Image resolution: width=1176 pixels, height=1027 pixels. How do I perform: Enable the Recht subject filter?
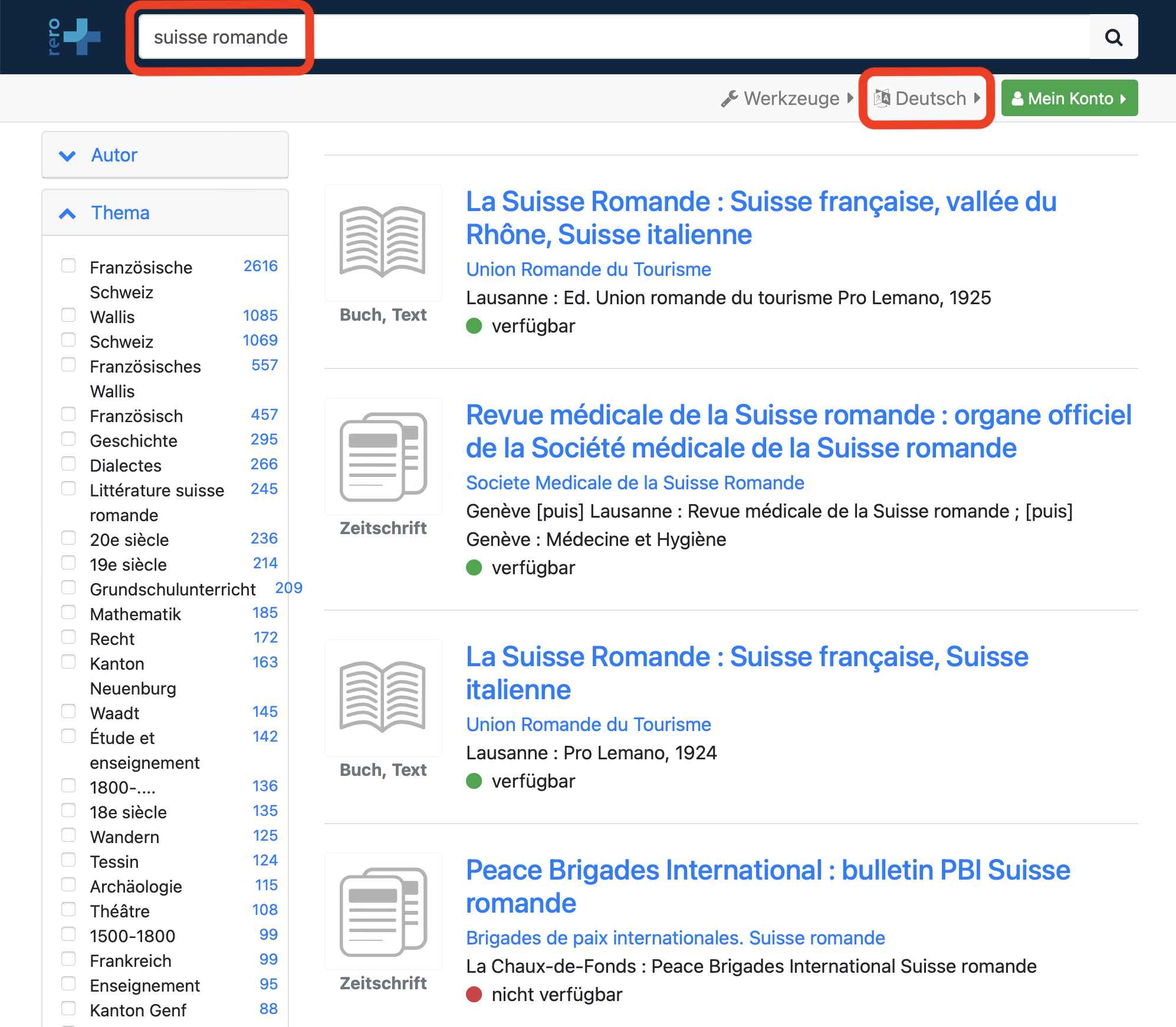68,637
